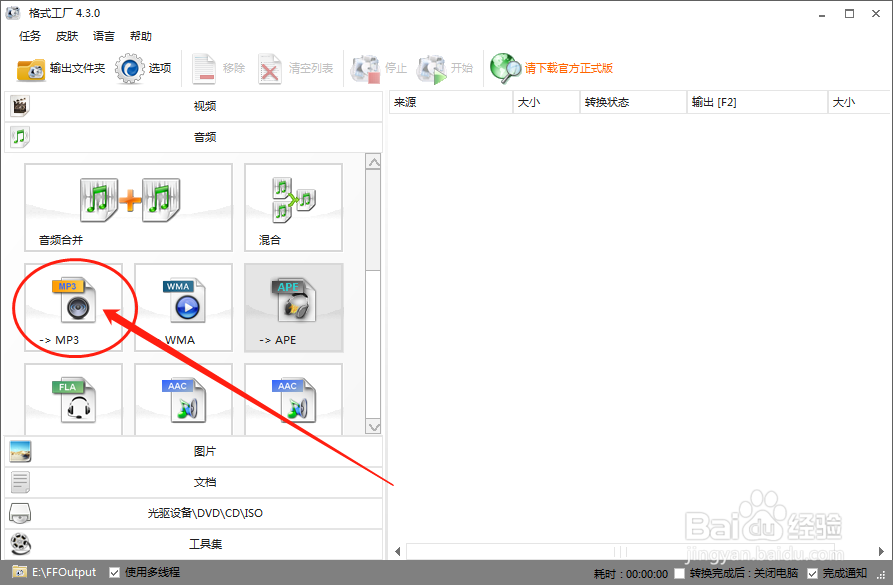
Task: Open the APE converter
Action: (x=293, y=305)
